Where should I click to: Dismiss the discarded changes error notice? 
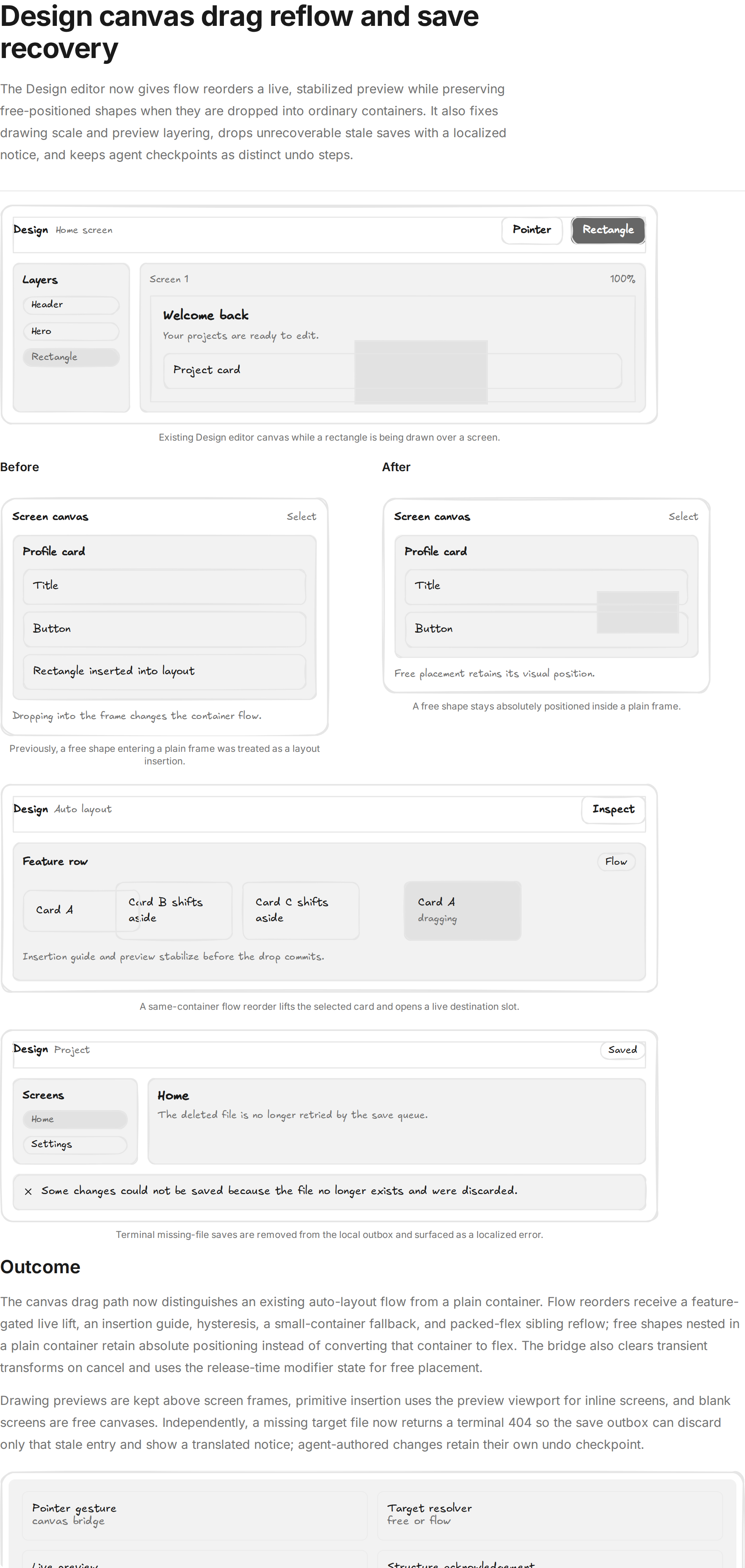pyautogui.click(x=28, y=1192)
